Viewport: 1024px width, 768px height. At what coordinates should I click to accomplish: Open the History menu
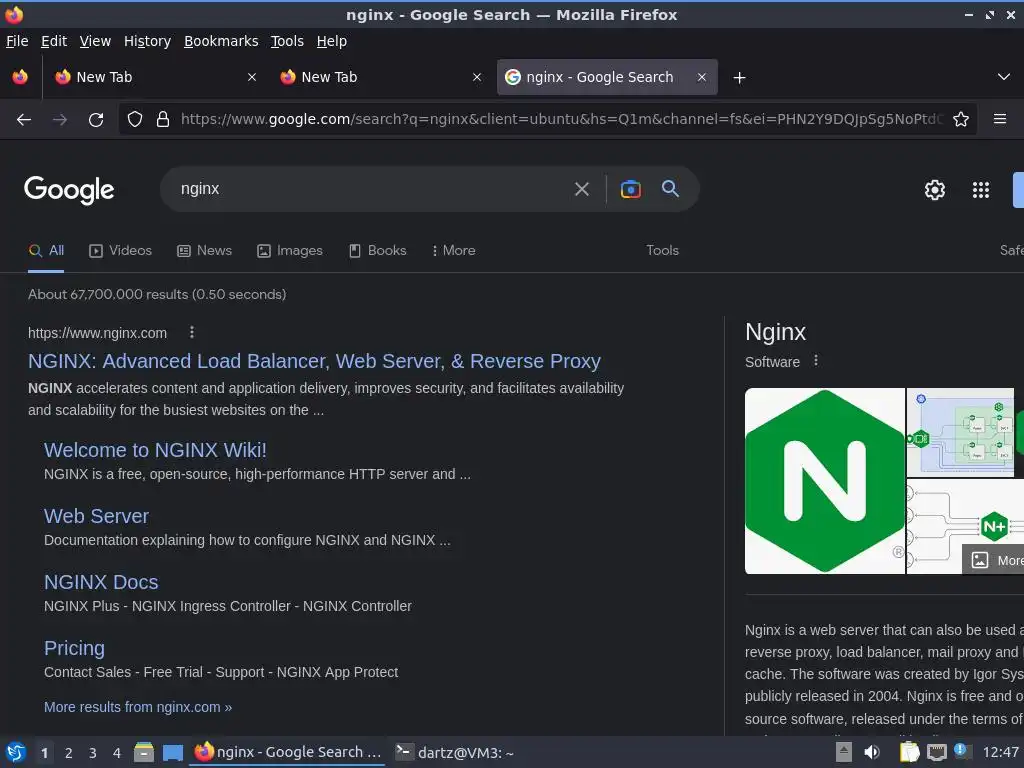(148, 41)
